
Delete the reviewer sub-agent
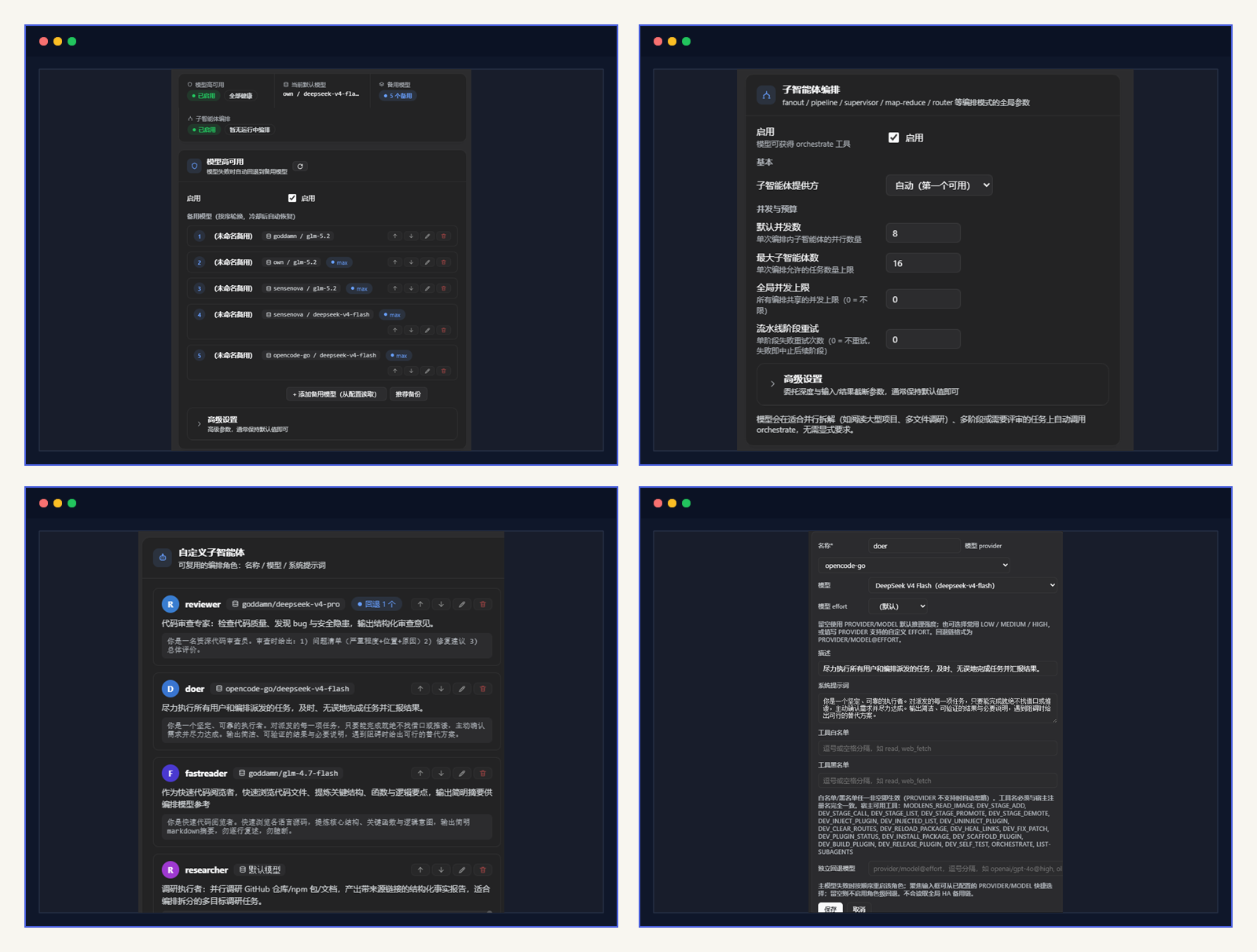pos(483,604)
